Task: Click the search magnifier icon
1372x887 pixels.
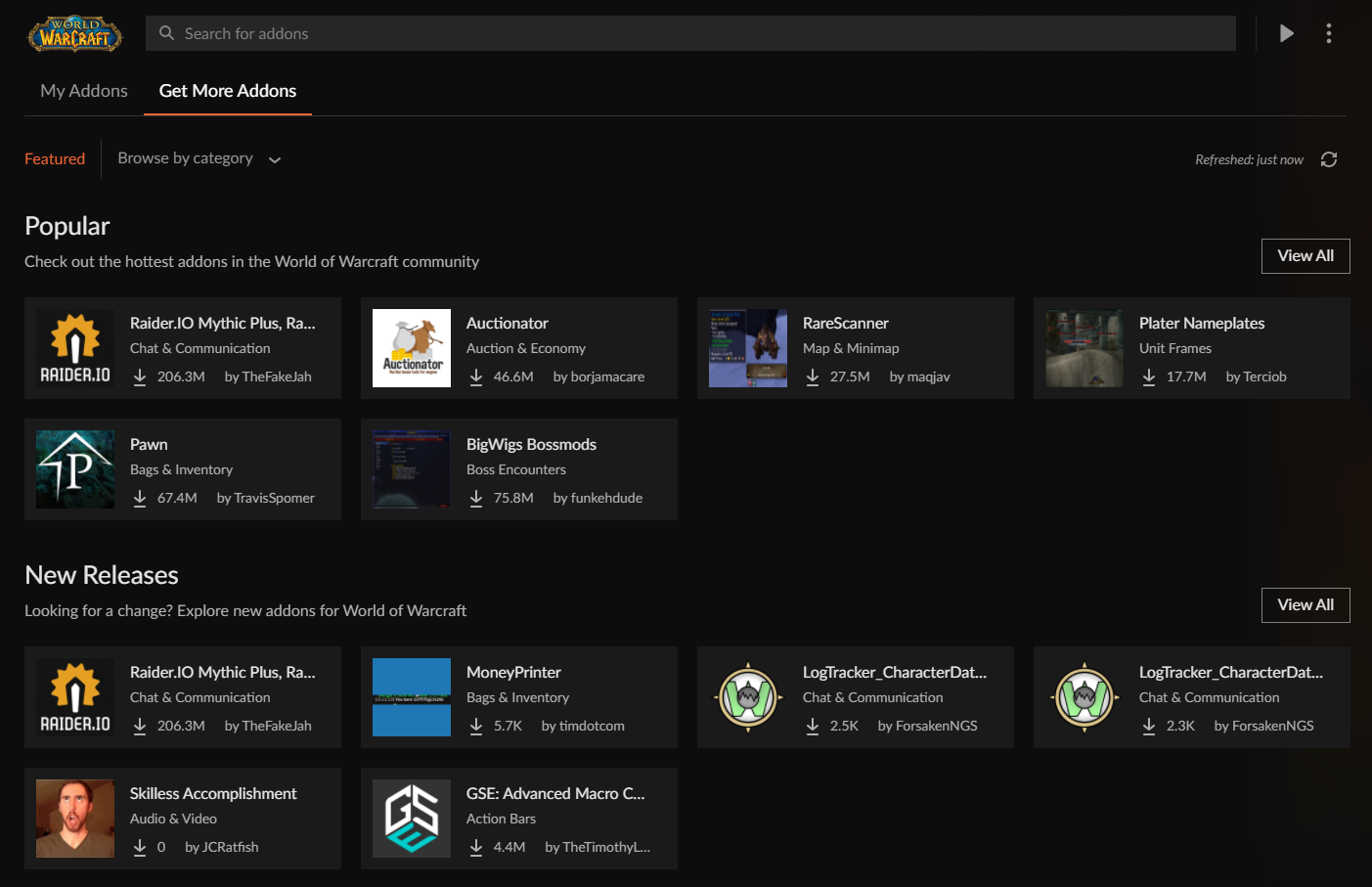Action: (x=166, y=32)
